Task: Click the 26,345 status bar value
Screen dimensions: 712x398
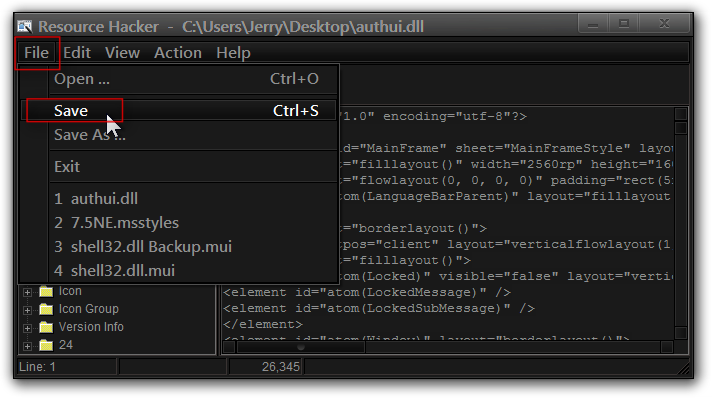Action: 267,367
